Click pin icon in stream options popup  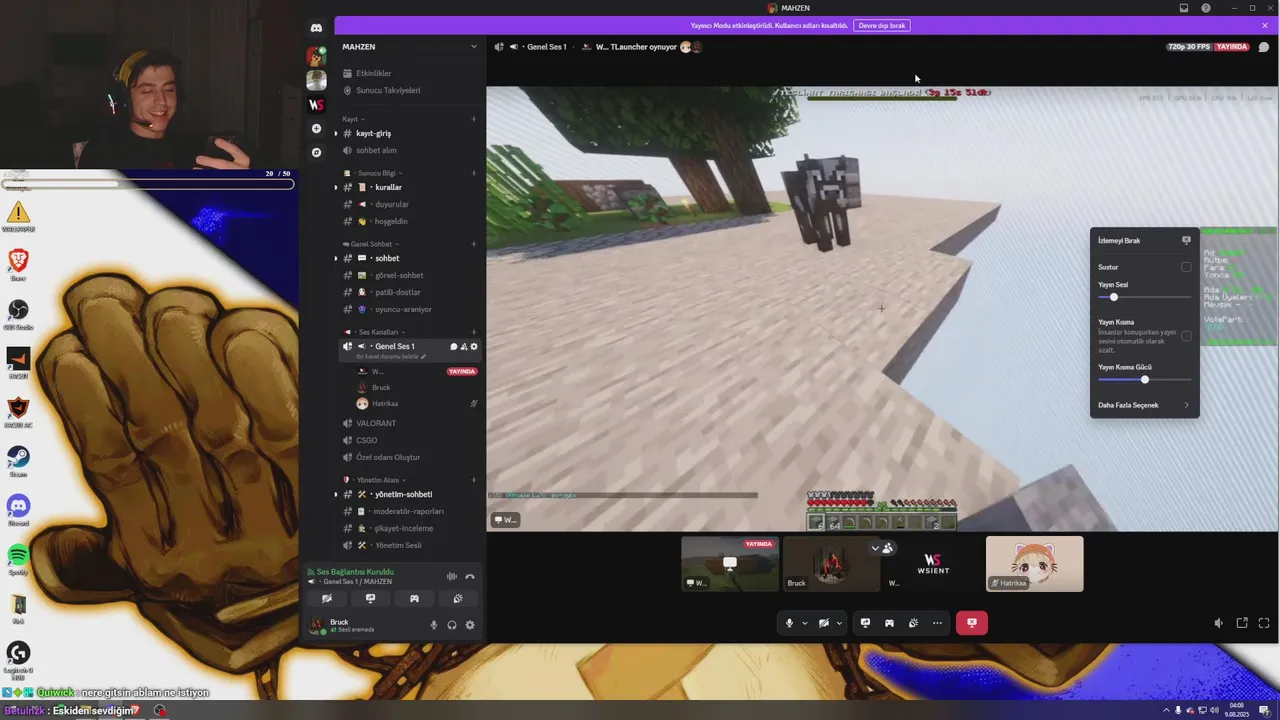(1186, 240)
